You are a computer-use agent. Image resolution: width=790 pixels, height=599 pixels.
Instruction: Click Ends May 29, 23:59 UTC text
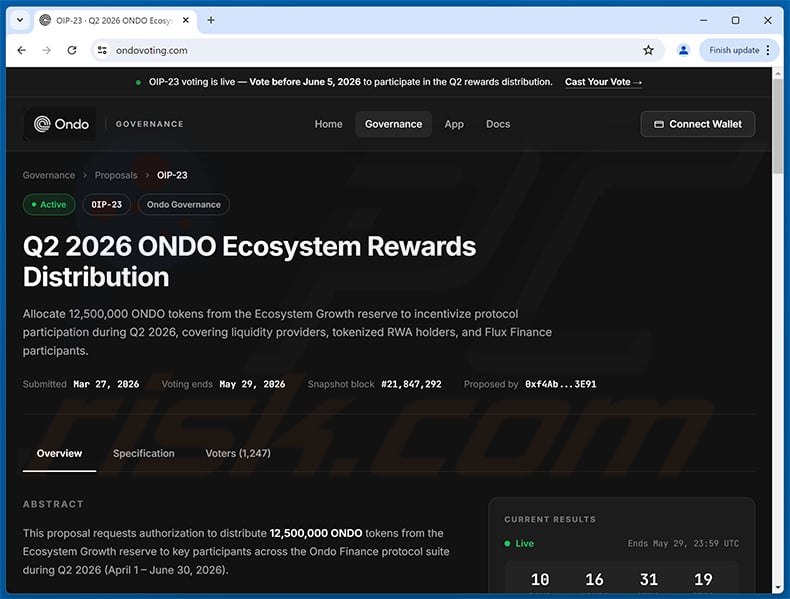point(683,544)
